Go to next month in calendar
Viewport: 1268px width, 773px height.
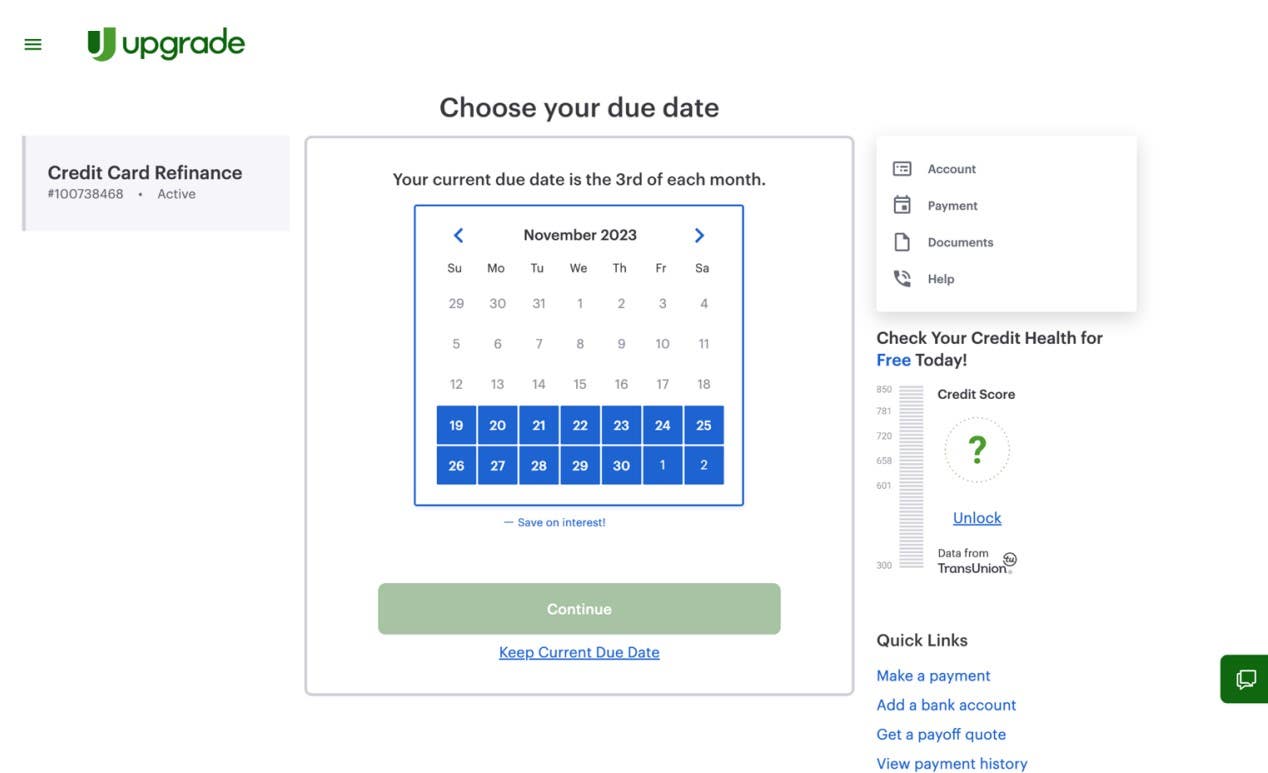699,235
